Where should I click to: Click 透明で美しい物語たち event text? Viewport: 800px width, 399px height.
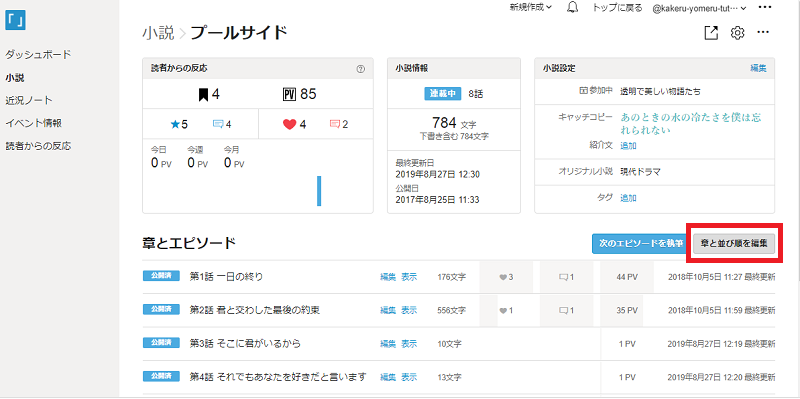click(x=660, y=92)
